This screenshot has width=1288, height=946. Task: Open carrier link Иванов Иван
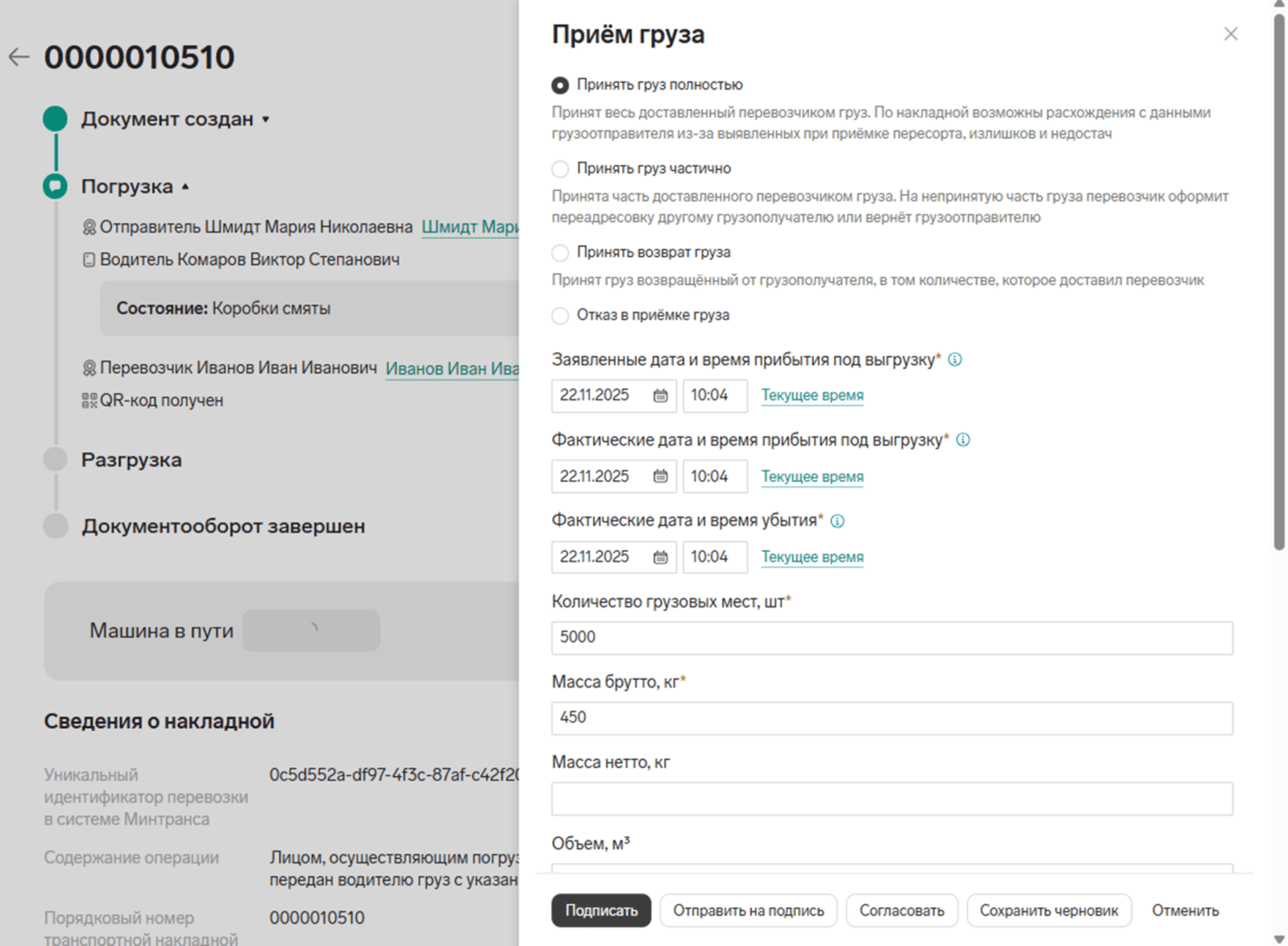[x=451, y=369]
